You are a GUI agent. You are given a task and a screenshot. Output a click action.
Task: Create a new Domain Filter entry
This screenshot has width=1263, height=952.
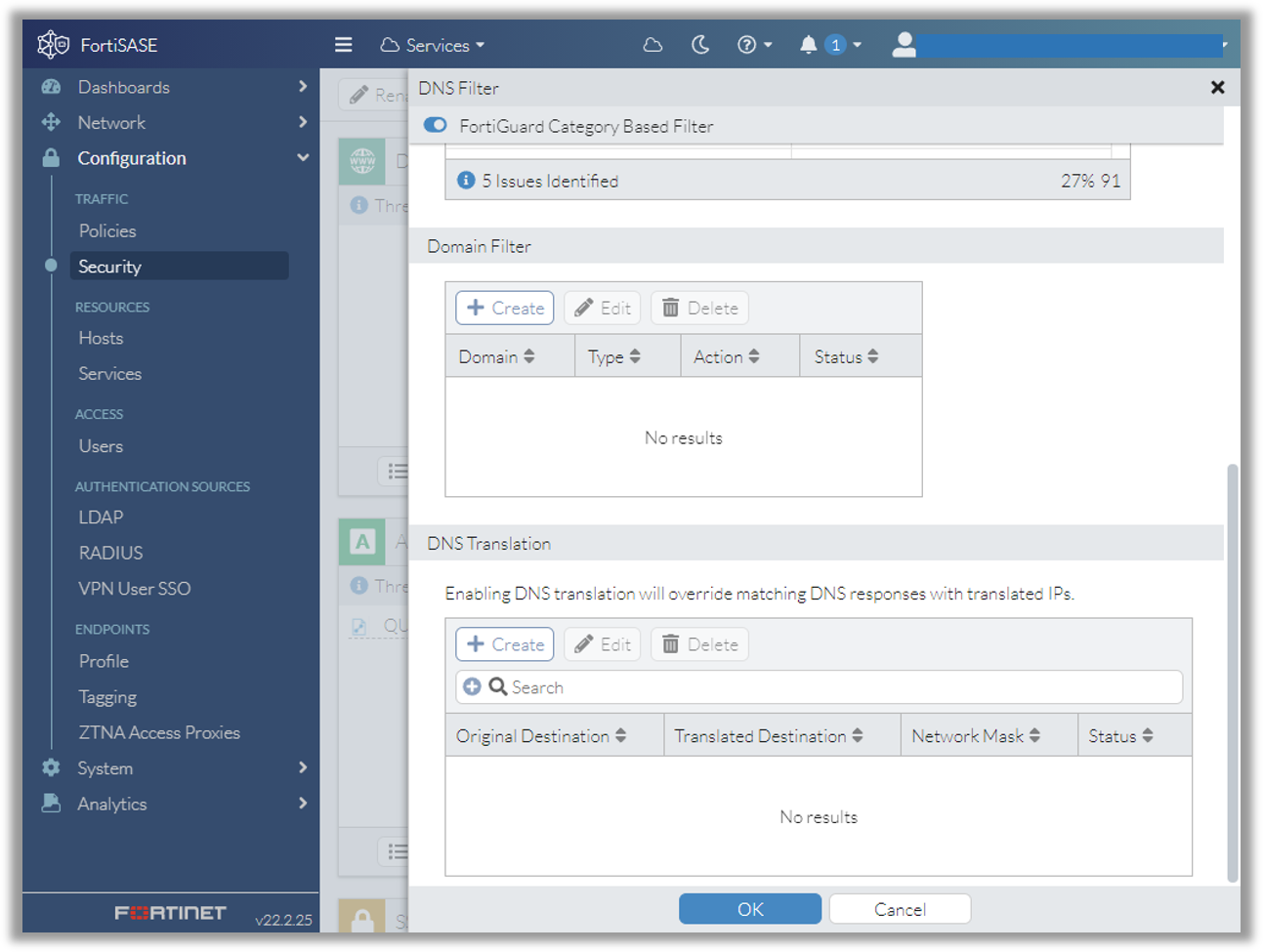click(x=505, y=309)
